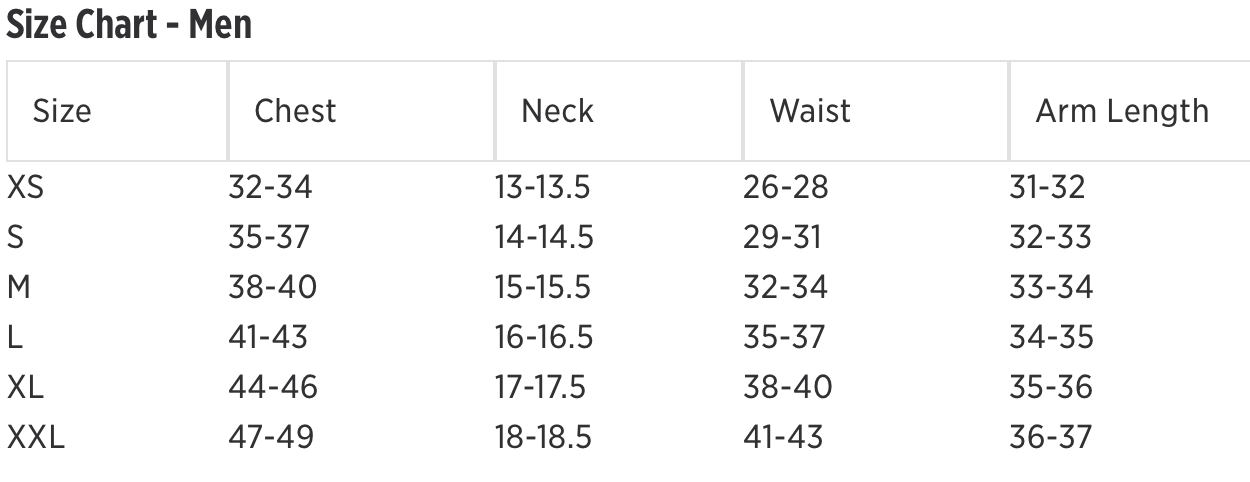1250x482 pixels.
Task: Click the Size Chart - Men heading
Action: (129, 25)
